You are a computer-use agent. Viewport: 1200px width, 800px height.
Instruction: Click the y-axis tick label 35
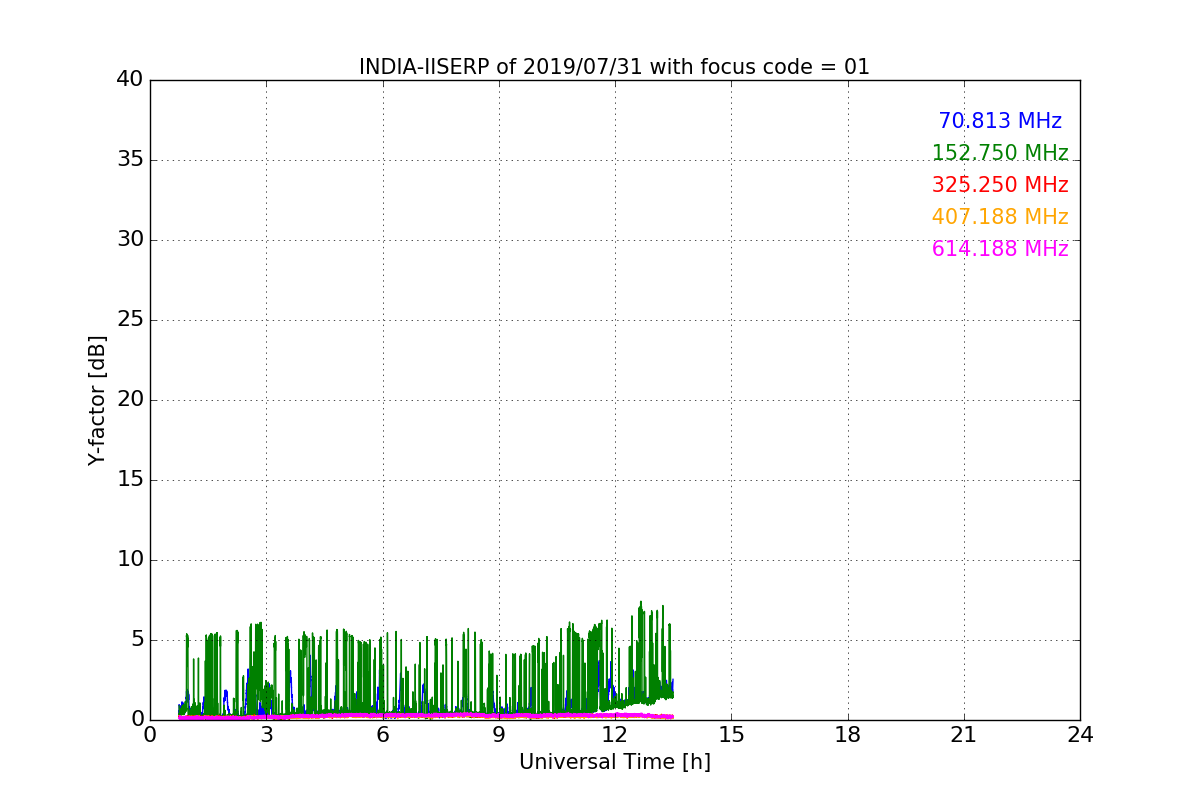[130, 160]
